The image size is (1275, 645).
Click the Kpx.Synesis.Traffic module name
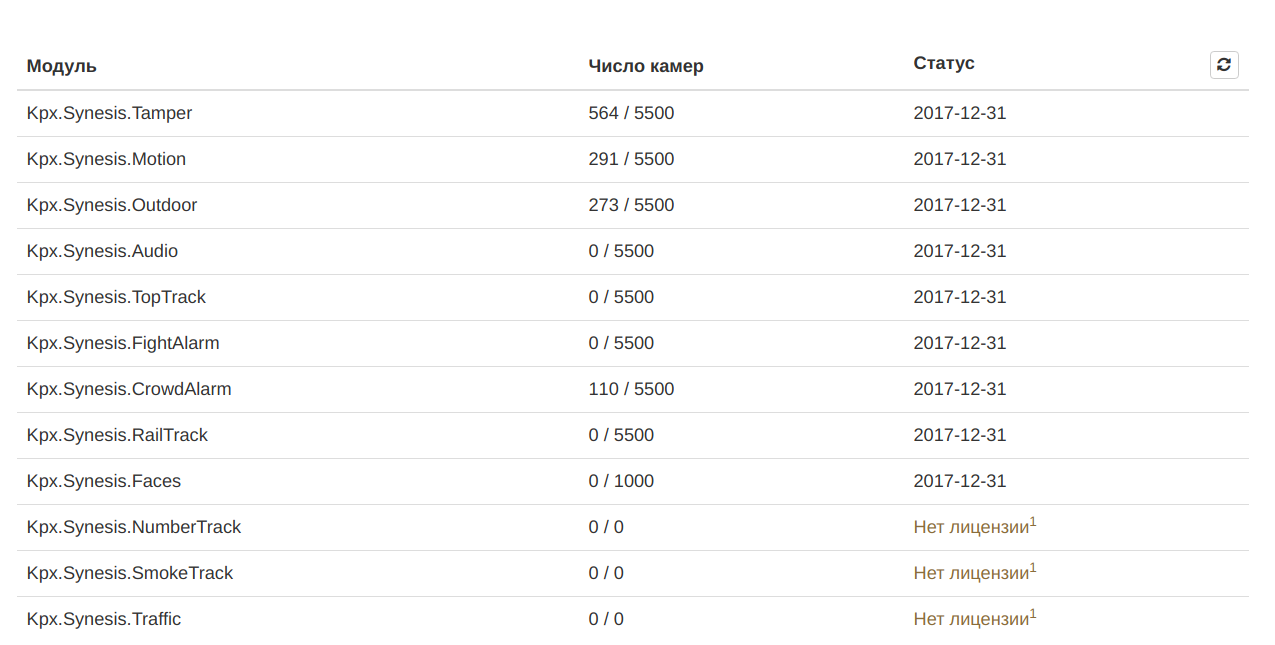click(104, 619)
